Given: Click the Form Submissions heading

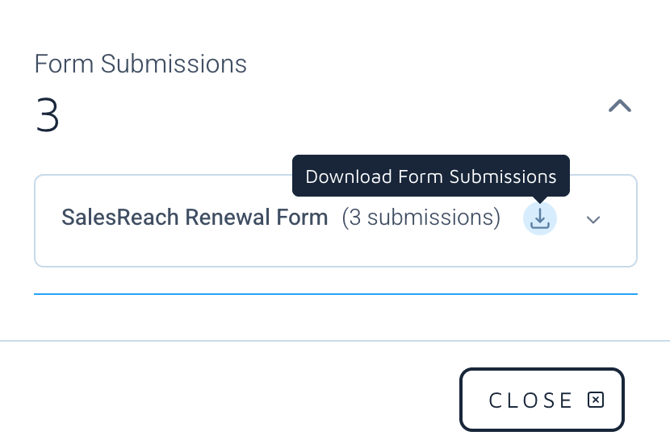Looking at the screenshot, I should tap(140, 64).
